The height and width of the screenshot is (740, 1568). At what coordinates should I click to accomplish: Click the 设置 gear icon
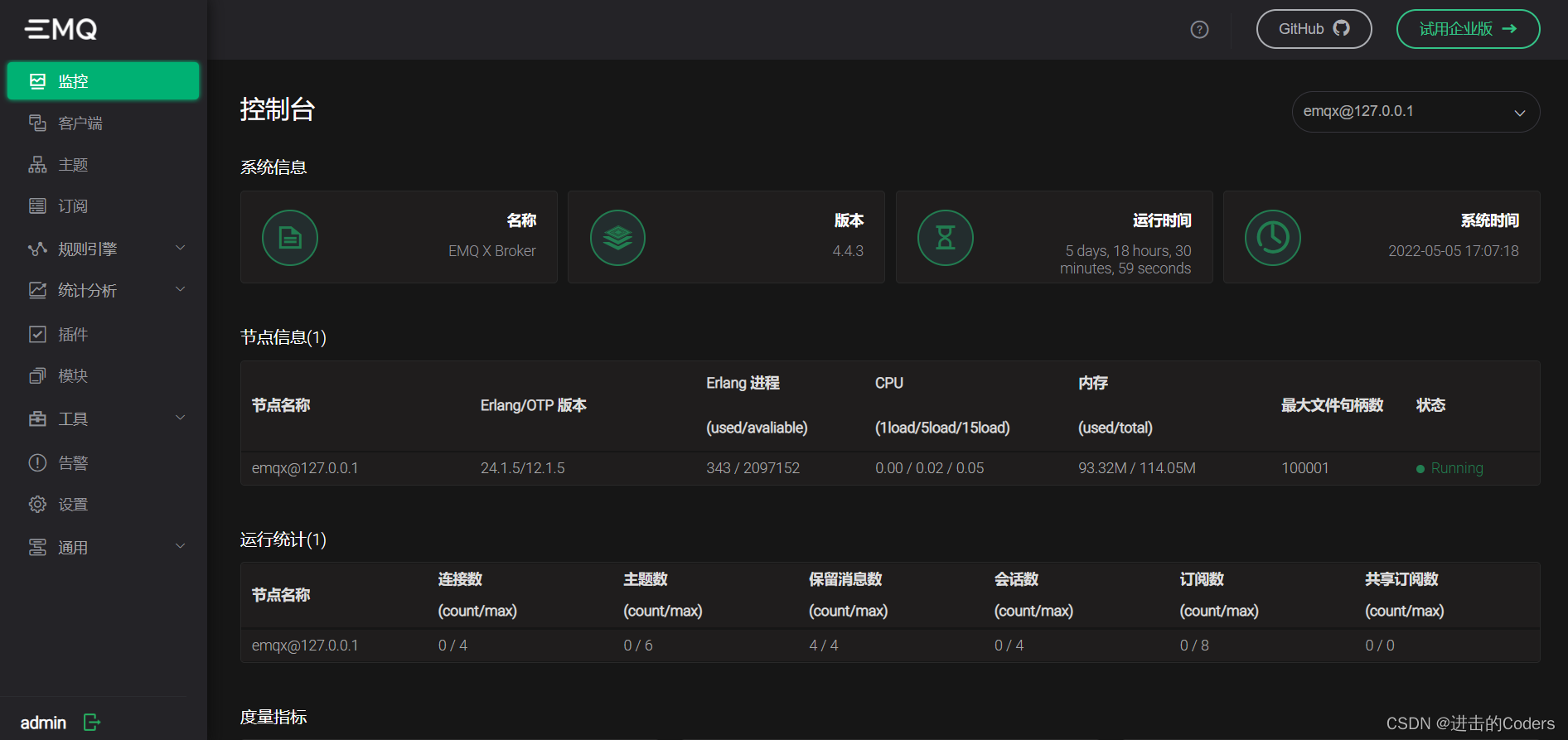[x=37, y=505]
